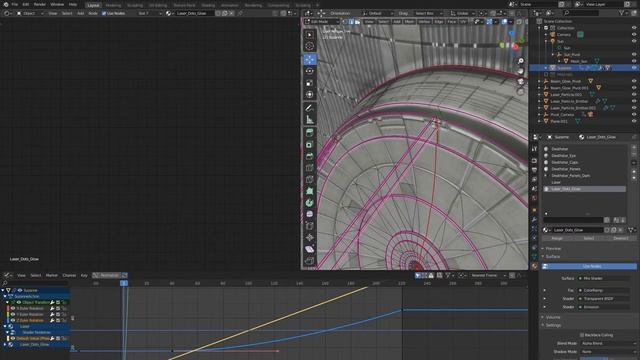
Task: Select the Shrink/Fatten tool
Action: 309,238
